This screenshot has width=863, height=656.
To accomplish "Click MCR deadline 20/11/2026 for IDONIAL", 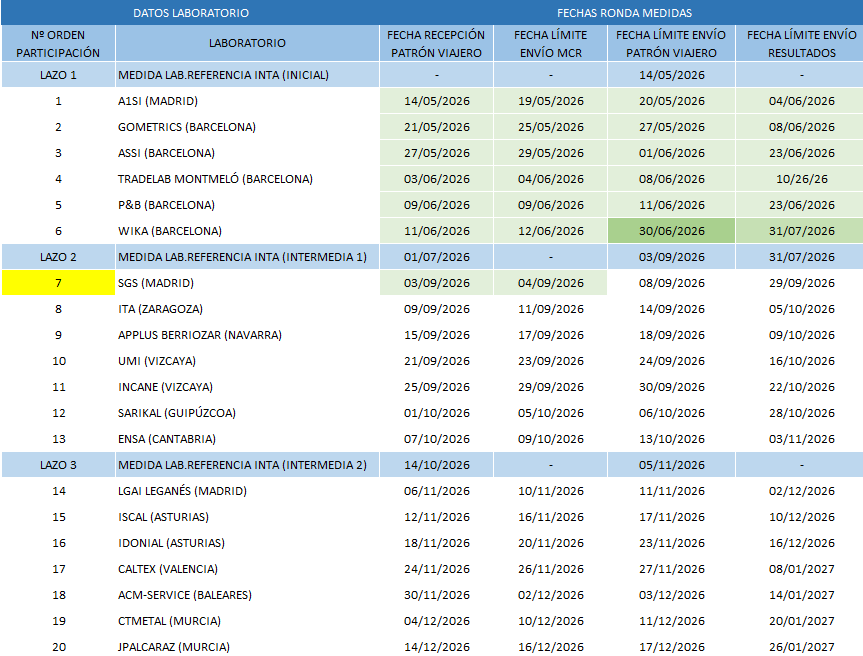I will (x=550, y=543).
